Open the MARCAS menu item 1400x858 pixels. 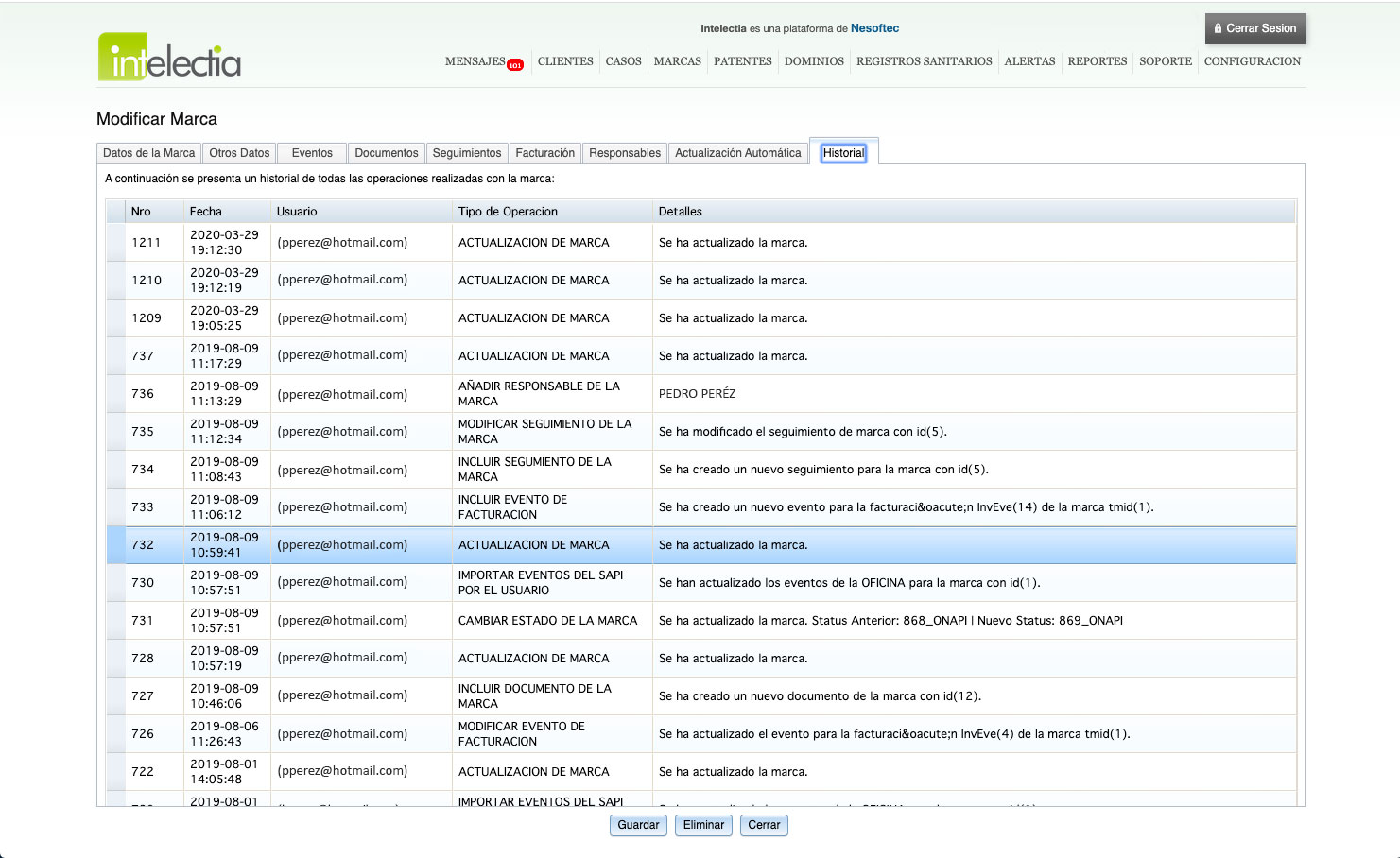point(677,61)
